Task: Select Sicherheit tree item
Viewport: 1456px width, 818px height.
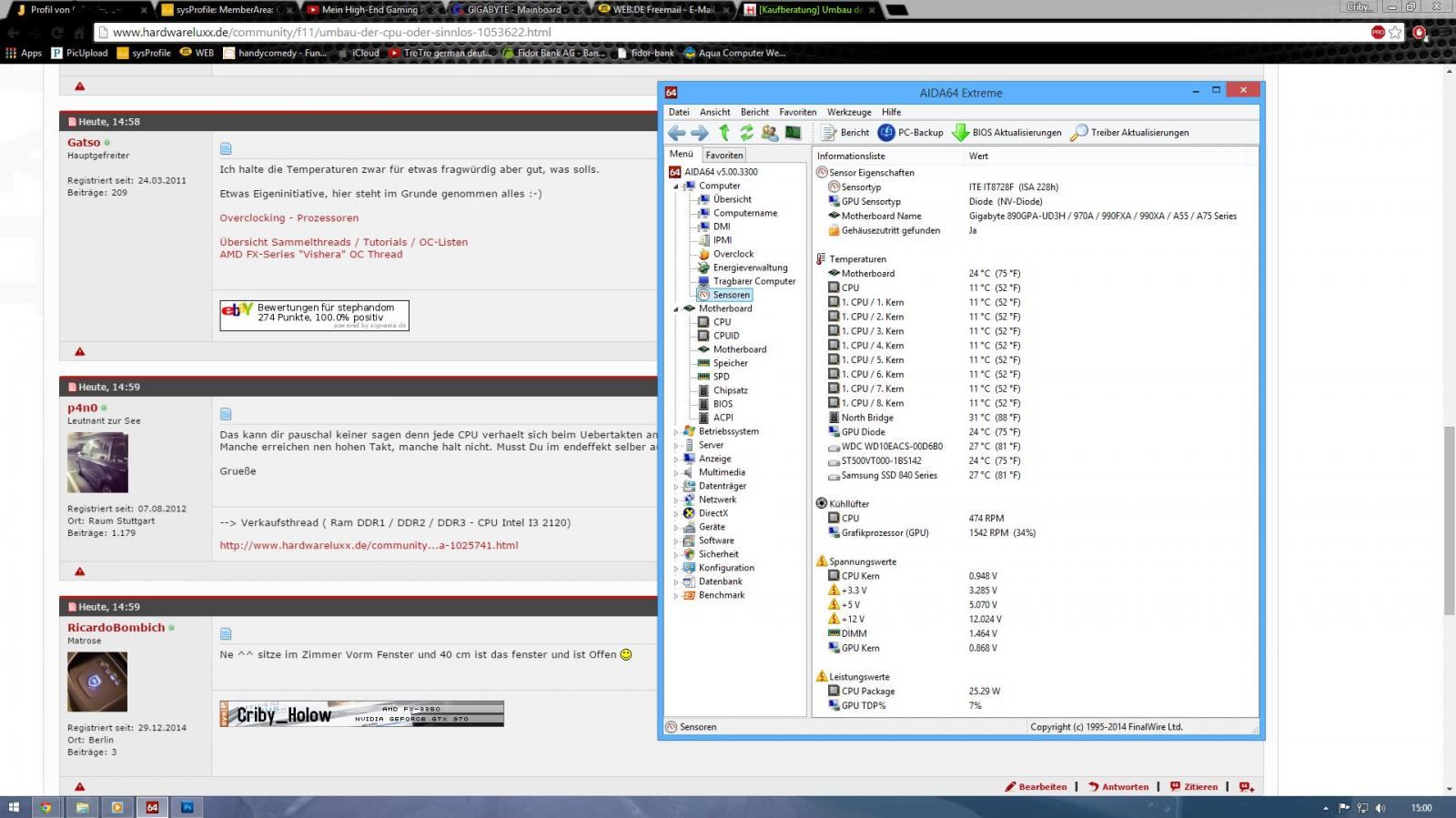Action: pyautogui.click(x=718, y=554)
